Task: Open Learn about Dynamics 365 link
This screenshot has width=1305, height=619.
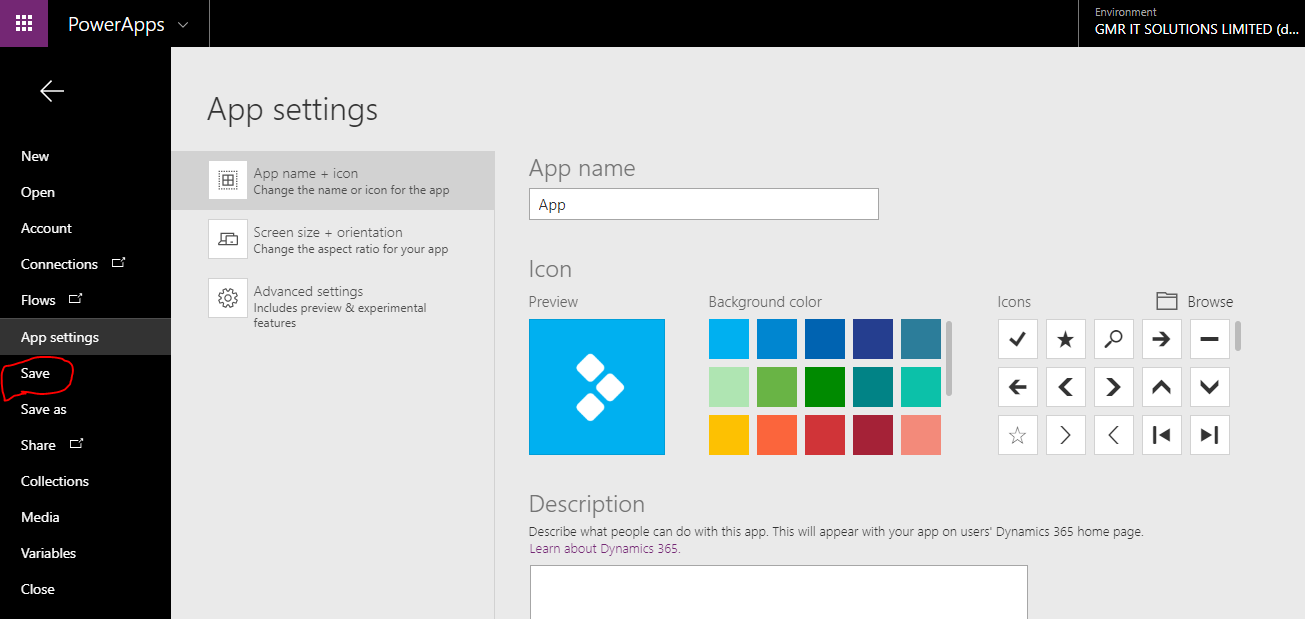Action: pyautogui.click(x=604, y=549)
